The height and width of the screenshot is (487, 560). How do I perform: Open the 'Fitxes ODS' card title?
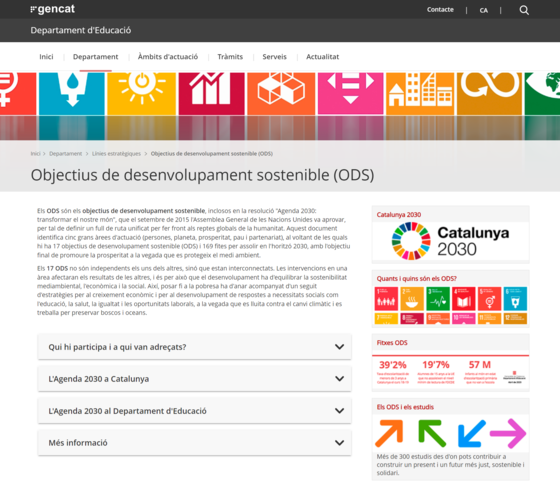click(x=392, y=343)
